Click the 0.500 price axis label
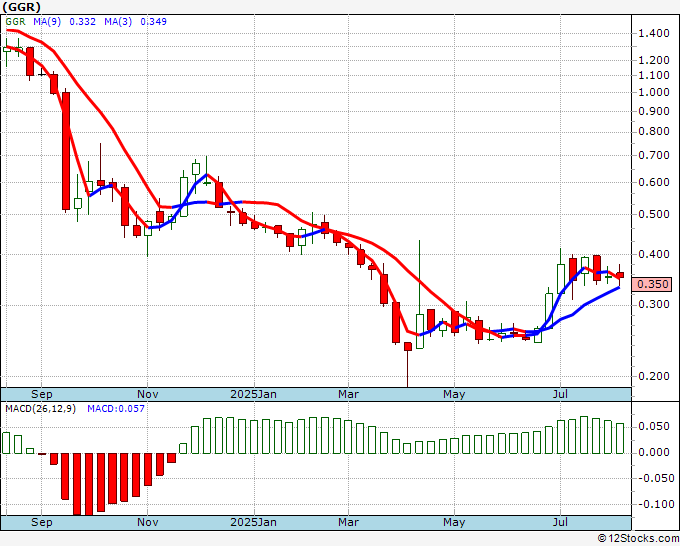Screen dimensions: 680x546 [654, 214]
